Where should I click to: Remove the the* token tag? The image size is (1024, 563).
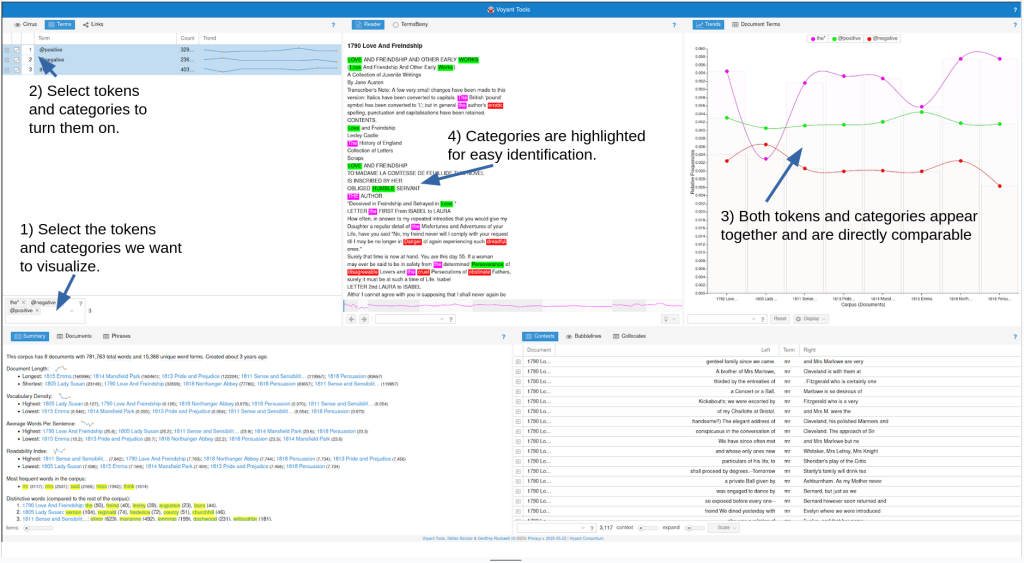point(24,302)
